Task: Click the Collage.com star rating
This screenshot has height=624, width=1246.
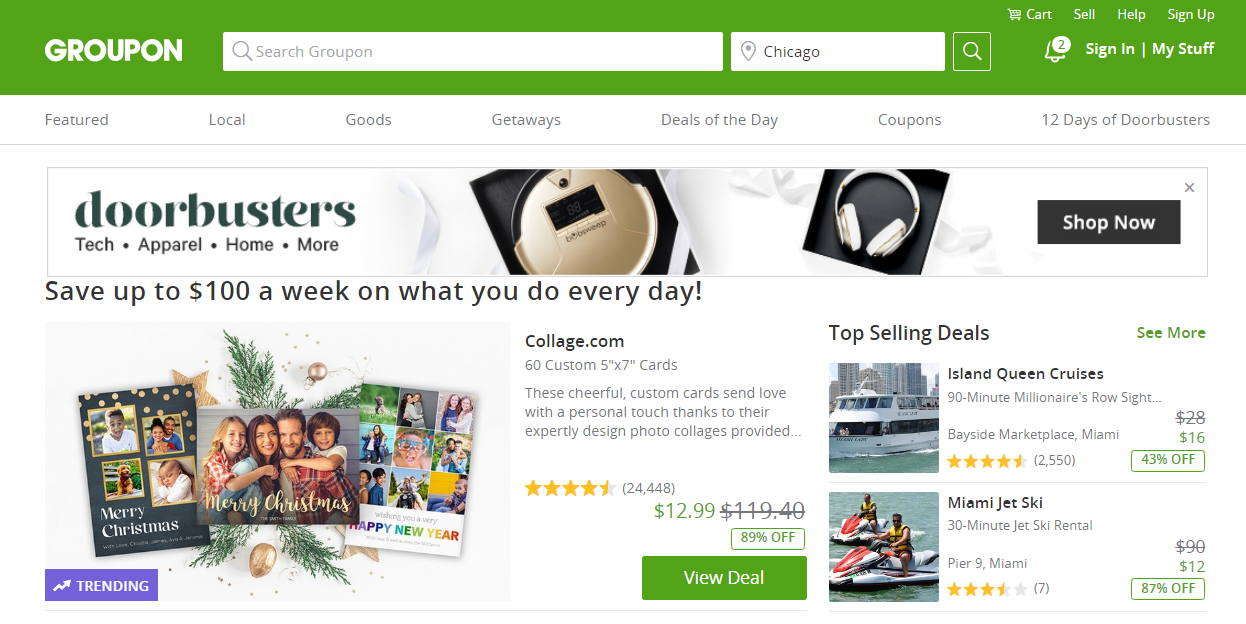Action: tap(570, 488)
